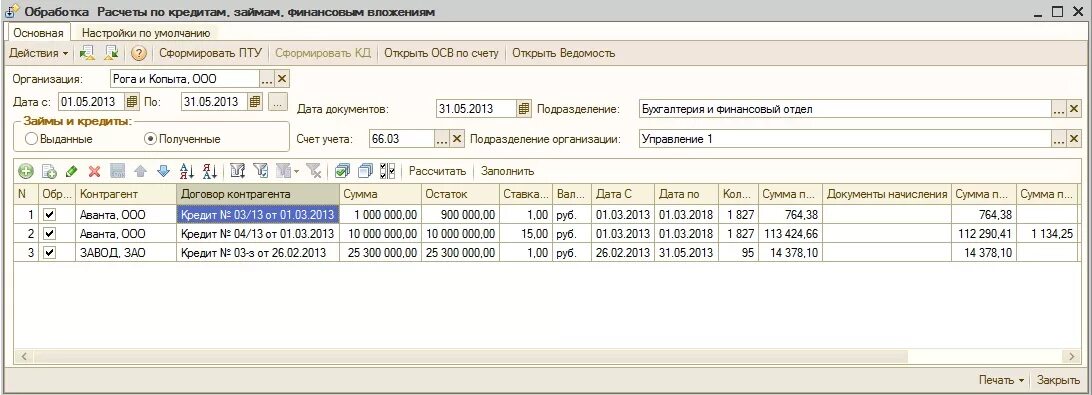Open calendar for the Дата с field
Viewport: 1092px width, 395px height.
132,102
